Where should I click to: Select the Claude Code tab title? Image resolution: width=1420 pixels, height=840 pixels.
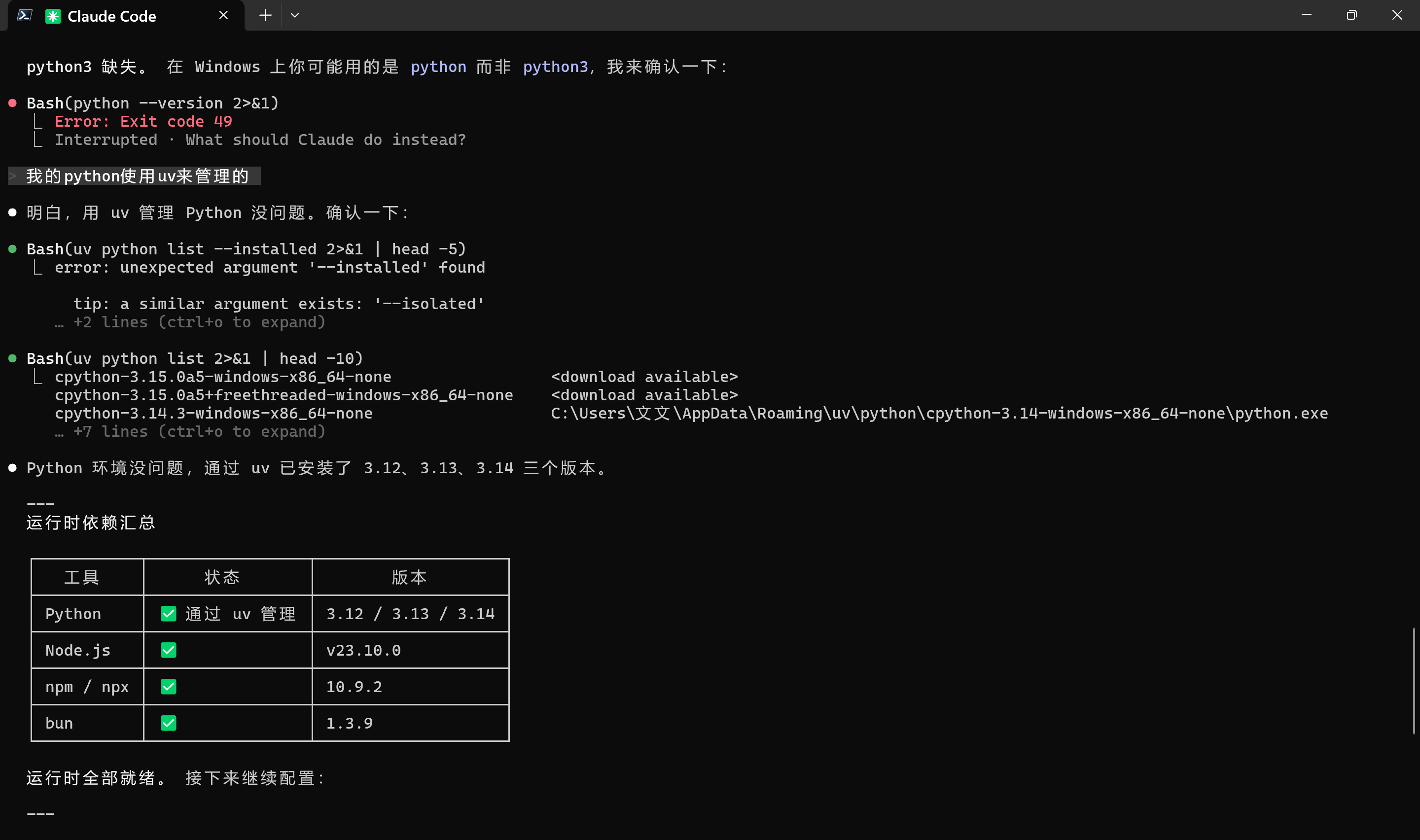[111, 16]
